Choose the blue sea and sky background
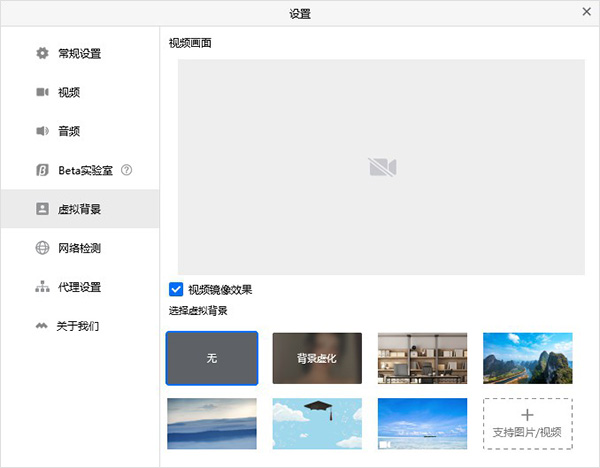The width and height of the screenshot is (600, 468). click(x=422, y=423)
